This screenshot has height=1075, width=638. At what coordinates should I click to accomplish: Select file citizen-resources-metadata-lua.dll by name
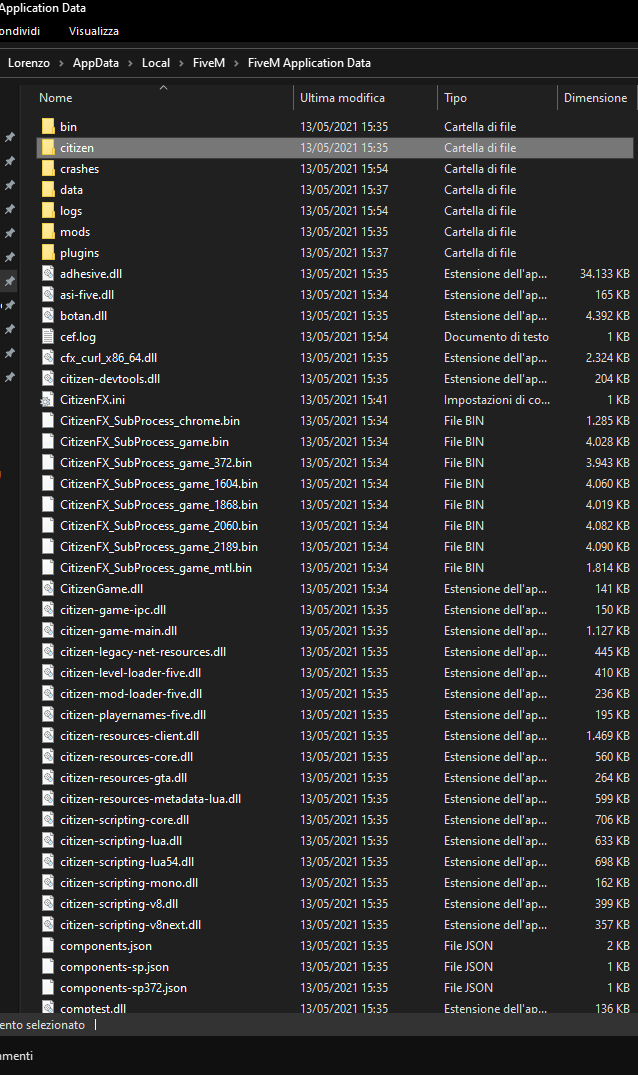tap(151, 799)
